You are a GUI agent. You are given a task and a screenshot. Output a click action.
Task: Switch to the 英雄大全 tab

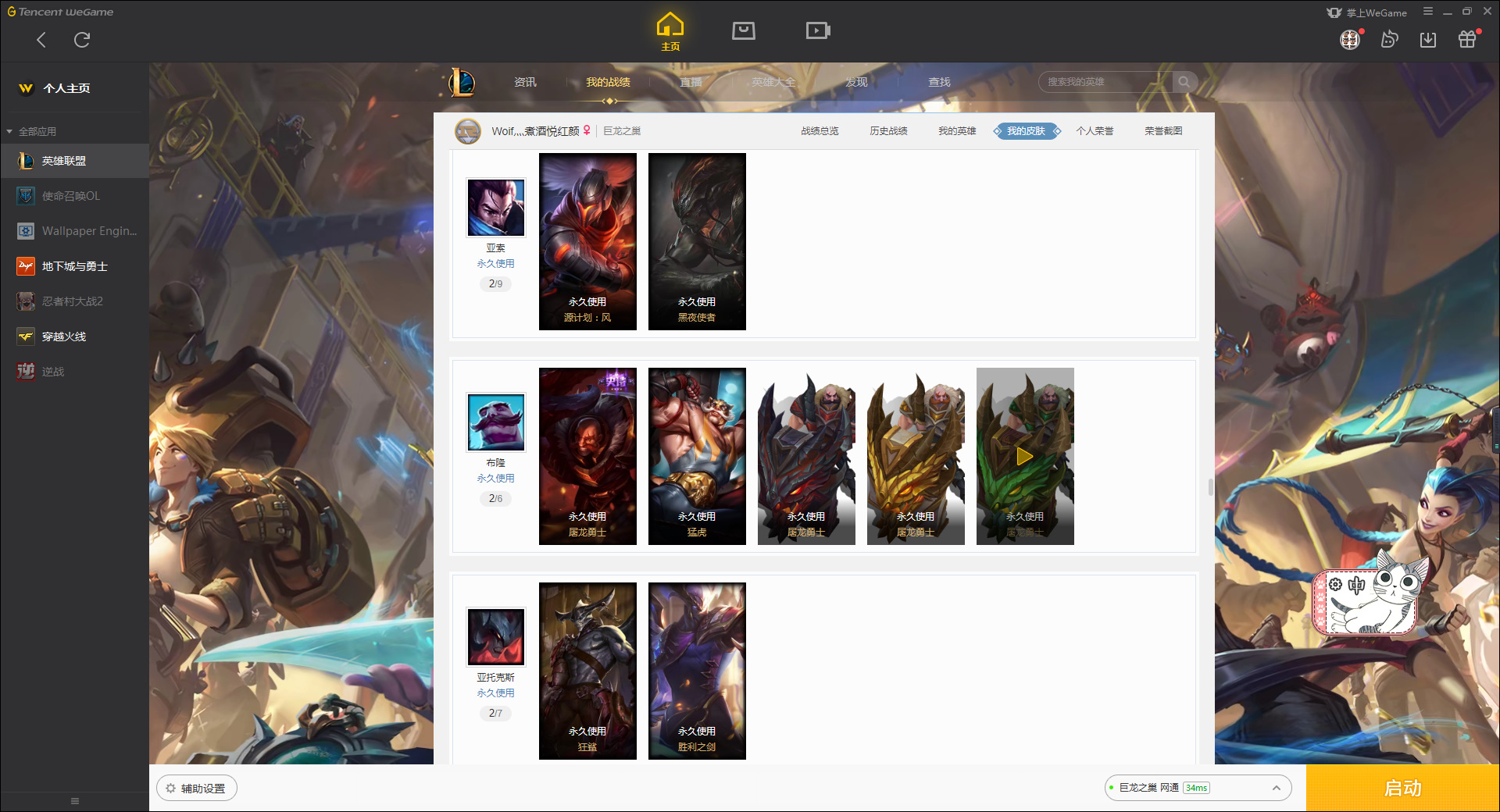(773, 82)
